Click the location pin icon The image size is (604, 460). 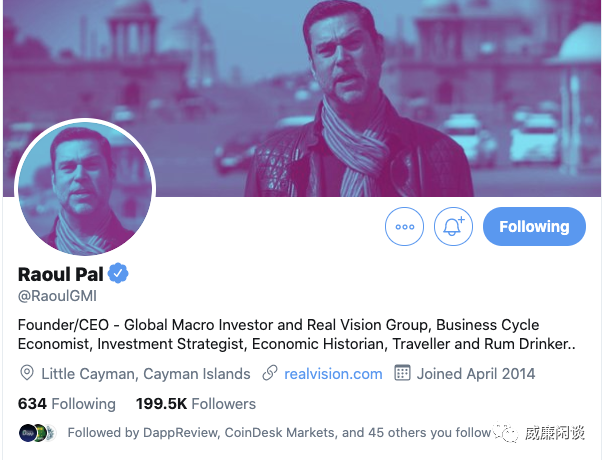tap(27, 373)
